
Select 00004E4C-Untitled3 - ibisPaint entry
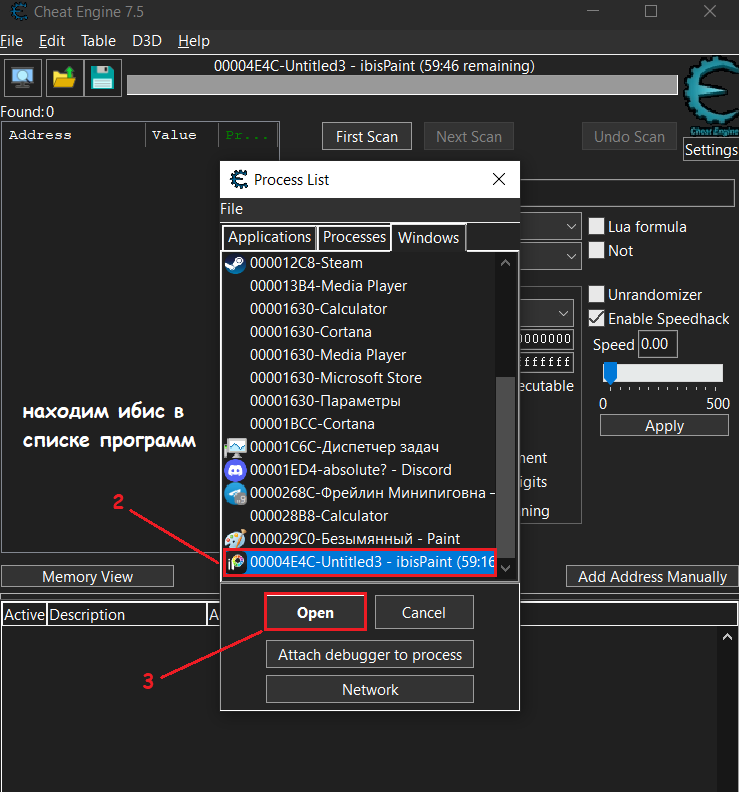pos(360,562)
